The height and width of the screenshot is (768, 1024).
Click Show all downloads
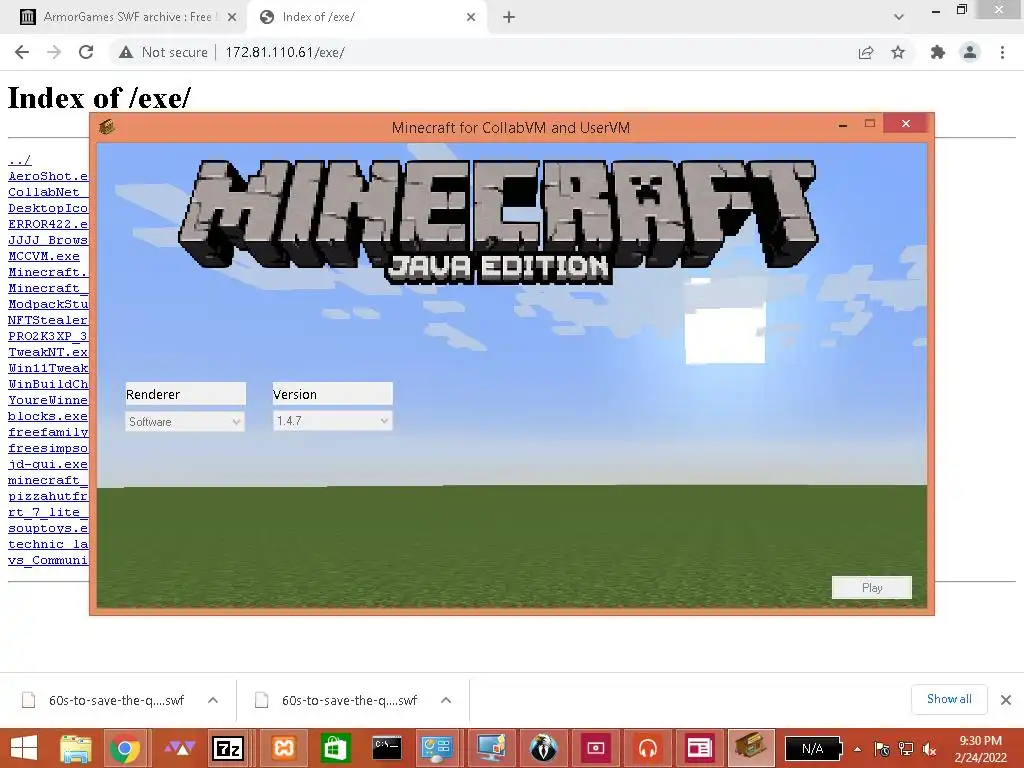click(949, 699)
